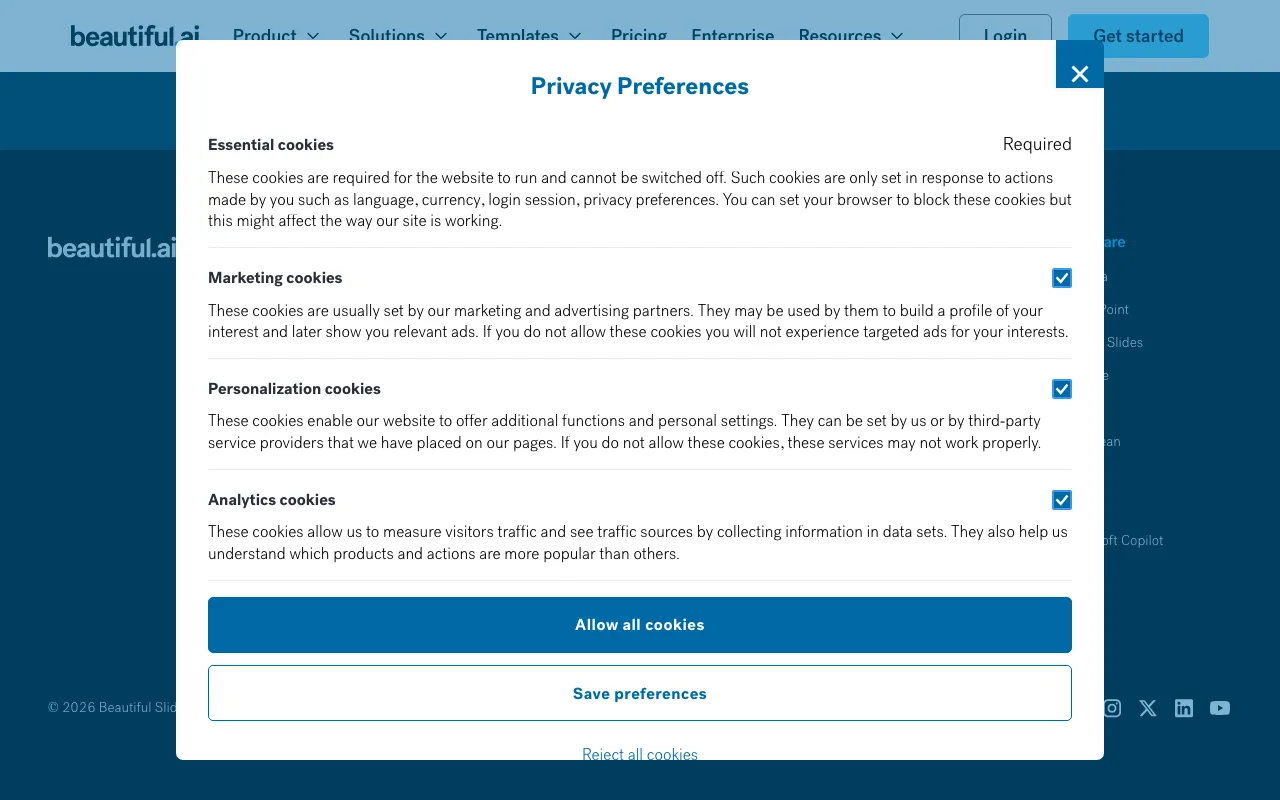Uncheck the Marketing cookies checkbox
1280x800 pixels.
[1062, 278]
